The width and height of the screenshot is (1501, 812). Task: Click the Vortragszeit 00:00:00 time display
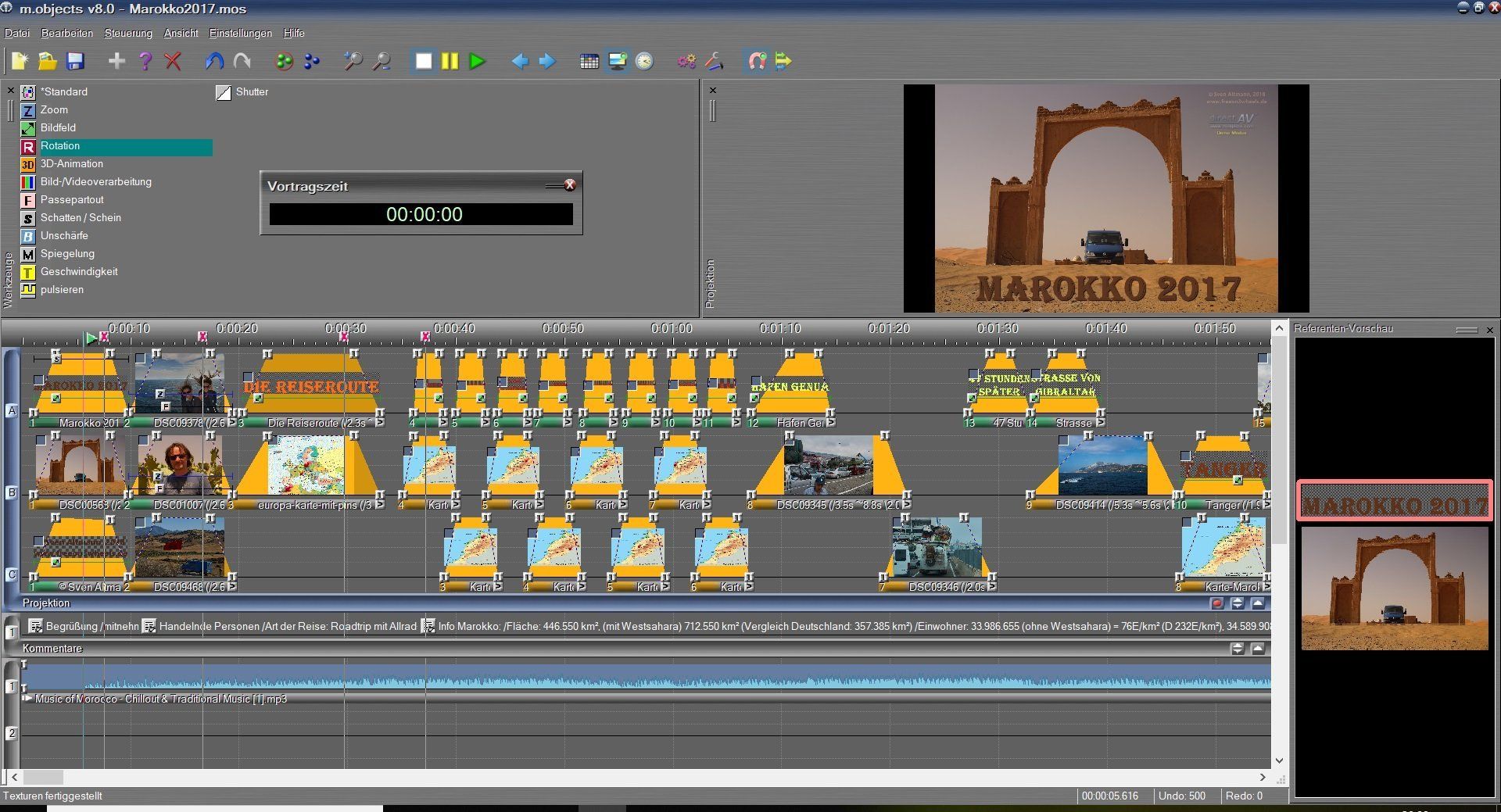(421, 214)
